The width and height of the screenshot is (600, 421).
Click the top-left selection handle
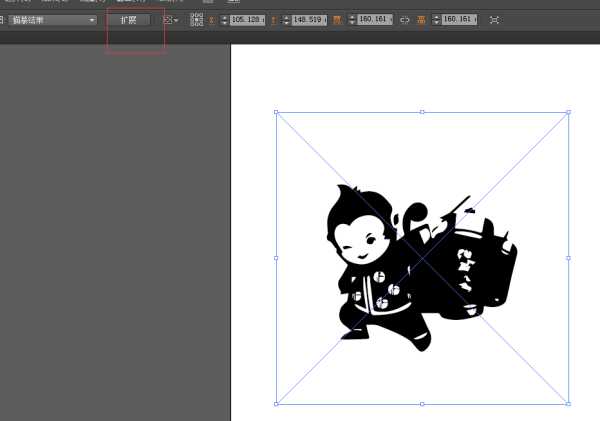(276, 112)
